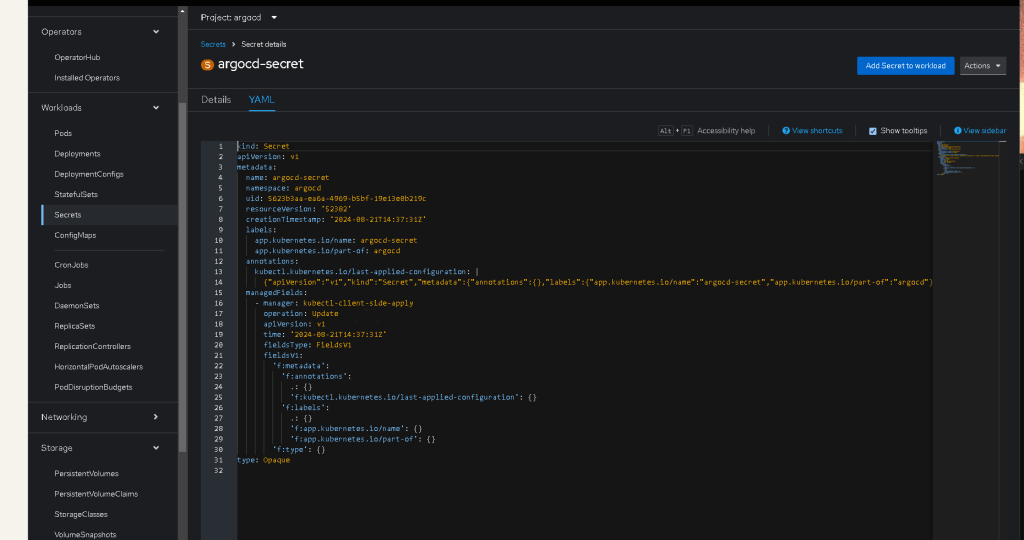
Task: Open Jobs in sidebar
Action: pos(63,285)
